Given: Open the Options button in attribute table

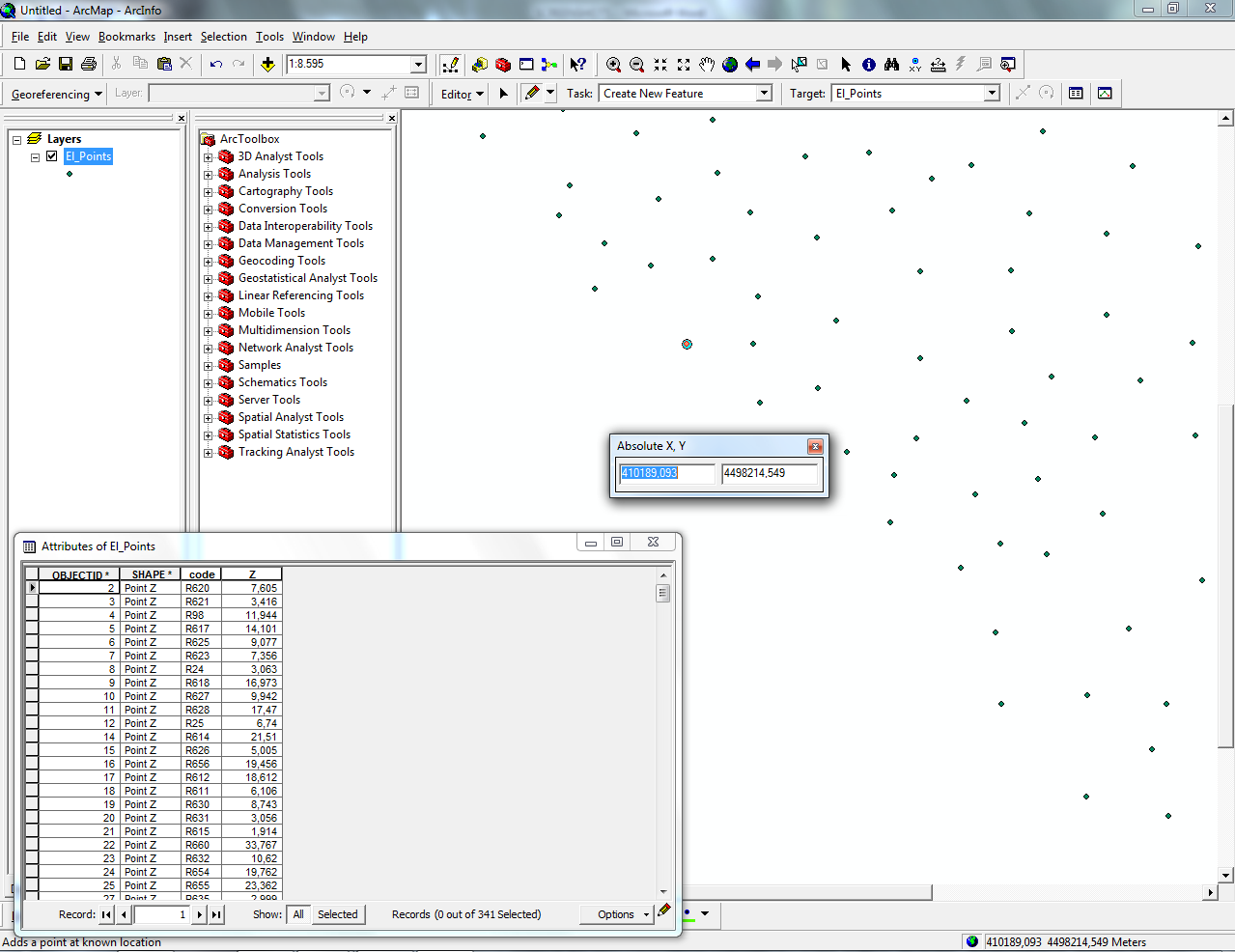Looking at the screenshot, I should (616, 914).
